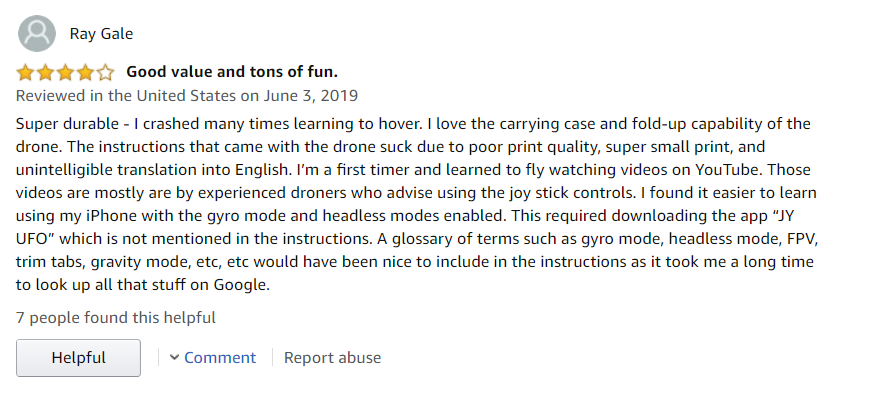Click Ray Gale's profile avatar icon
Screen dimensions: 890x401
point(37,33)
